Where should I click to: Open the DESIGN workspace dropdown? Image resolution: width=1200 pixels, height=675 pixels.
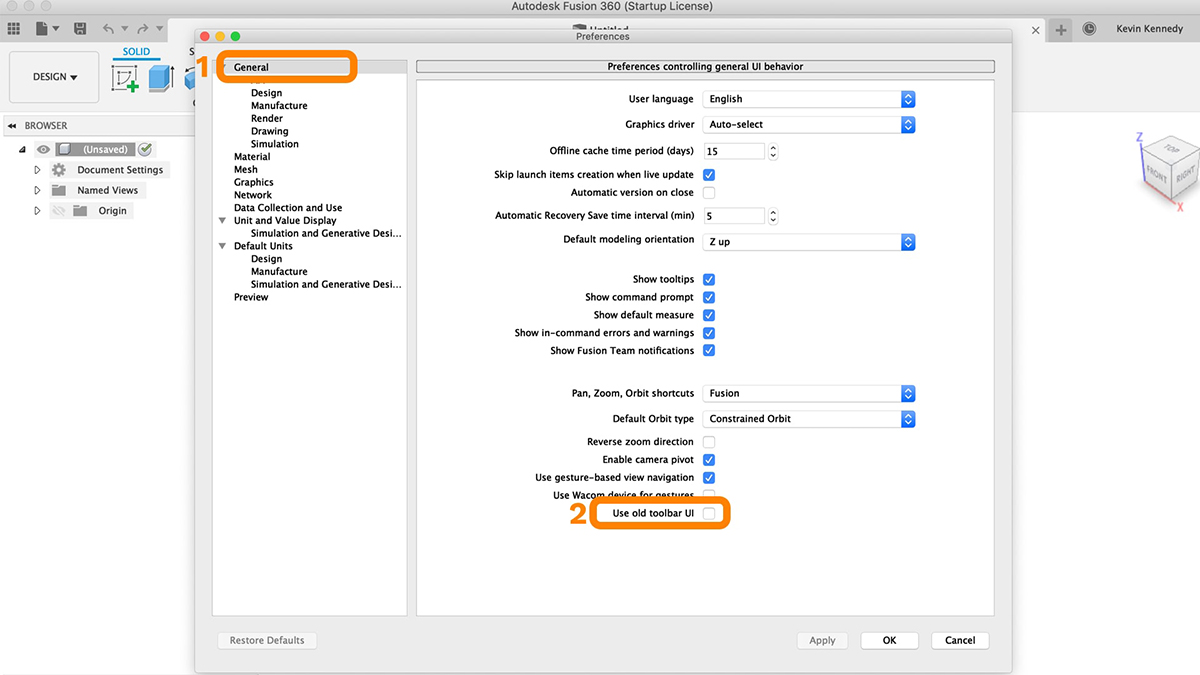pos(54,77)
